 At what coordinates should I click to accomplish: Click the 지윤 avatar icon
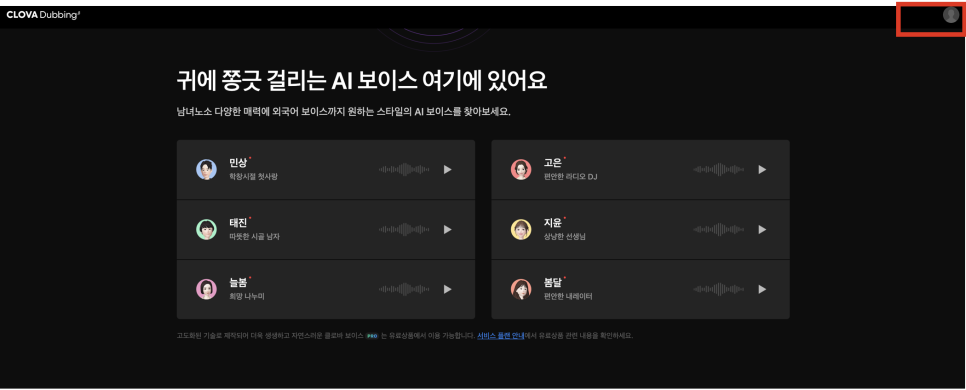(521, 229)
